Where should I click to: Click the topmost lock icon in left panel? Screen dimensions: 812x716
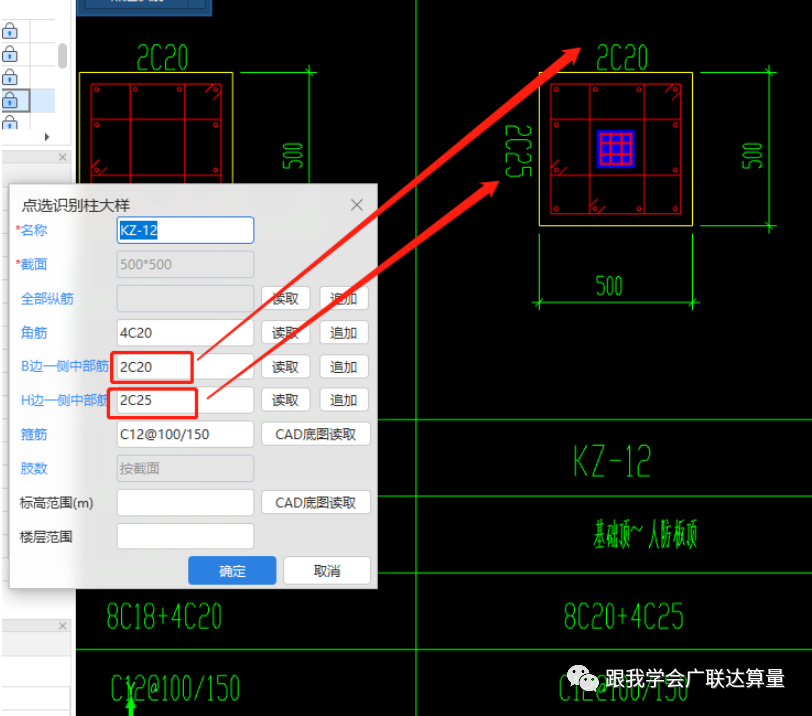pyautogui.click(x=10, y=32)
